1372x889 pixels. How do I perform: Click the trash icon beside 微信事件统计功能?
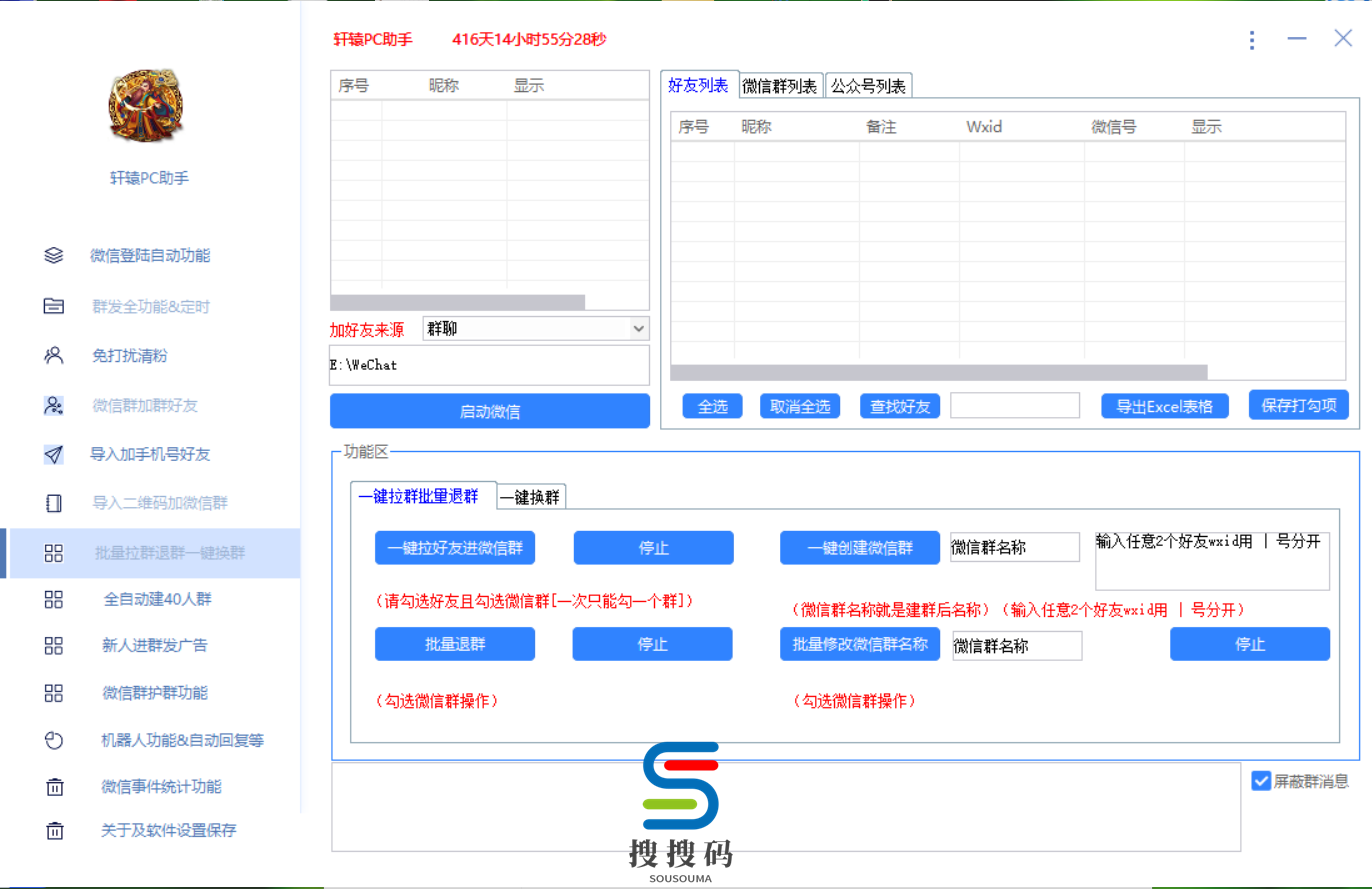[54, 787]
